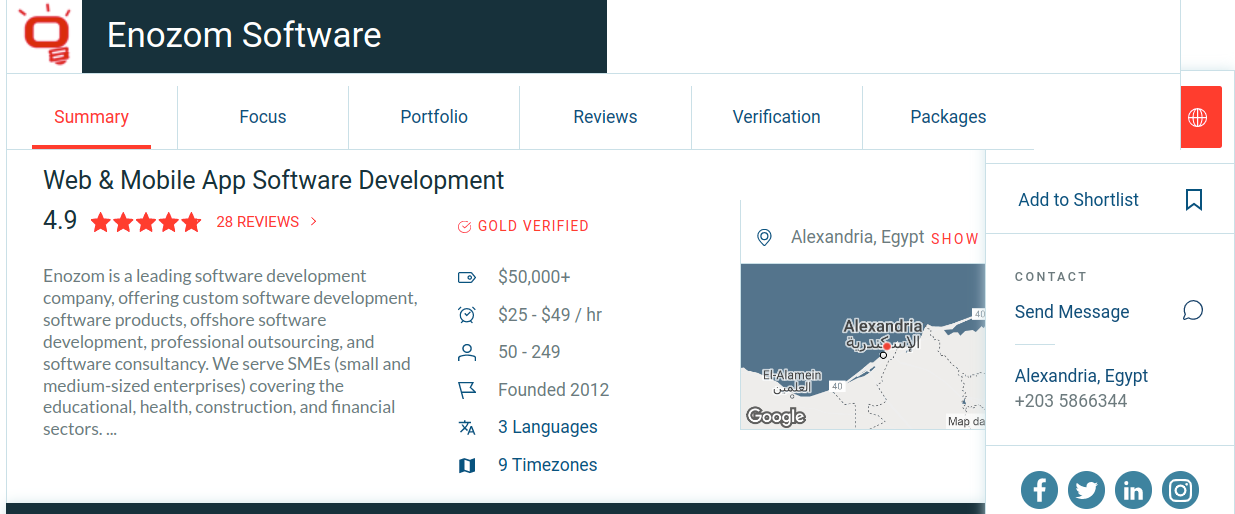
Task: Click the CONTACT section label
Action: [x=1051, y=277]
